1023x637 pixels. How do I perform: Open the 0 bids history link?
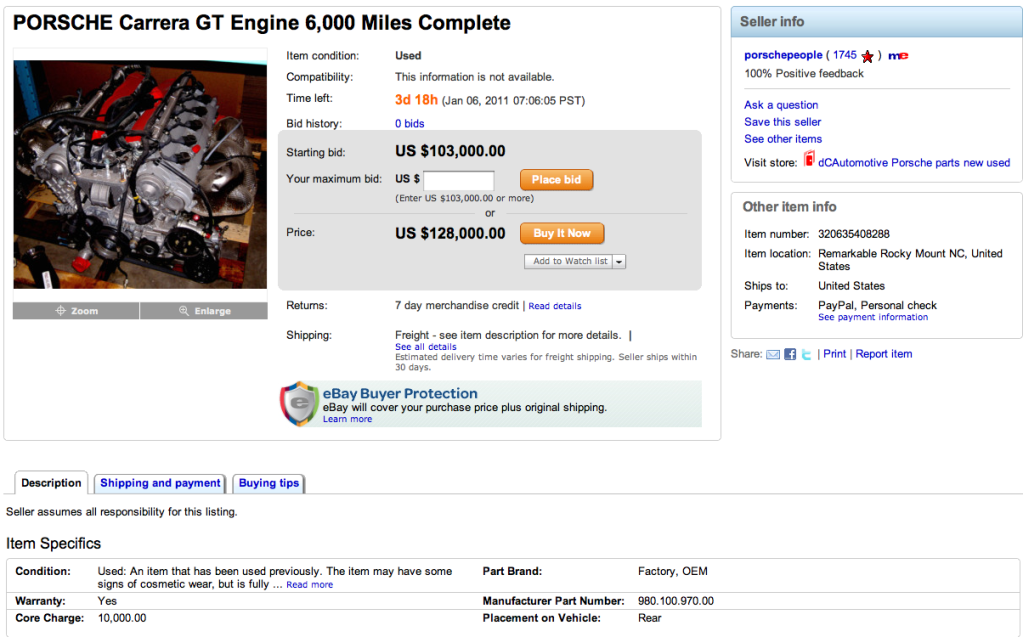coord(410,123)
